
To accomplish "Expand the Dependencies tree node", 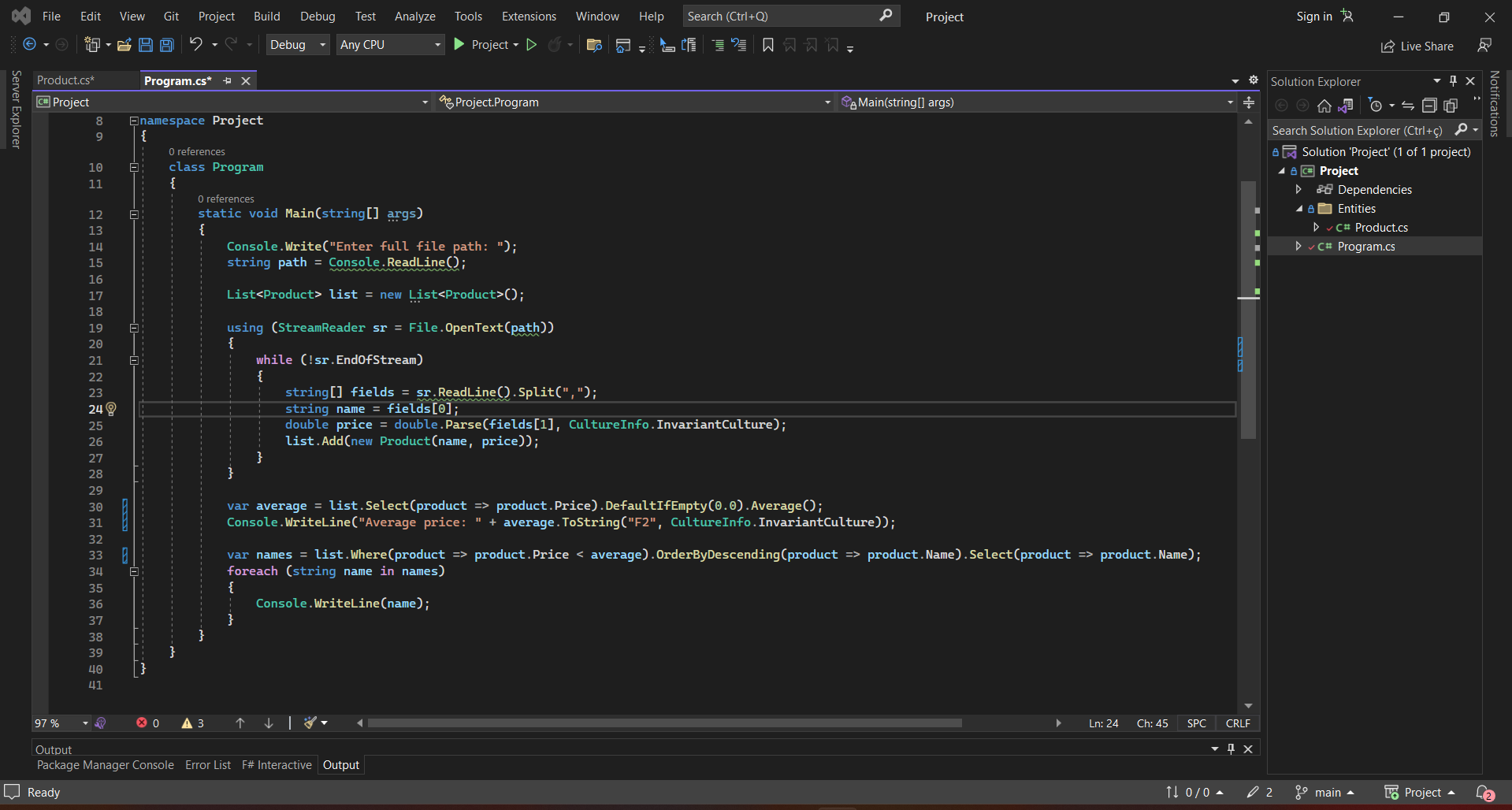I will coord(1298,190).
